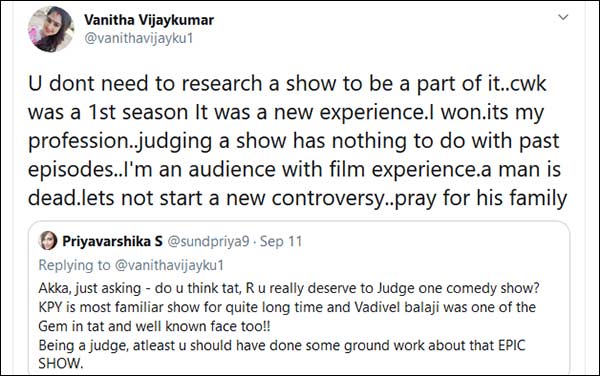Click the 'Replying to' label text
Viewport: 600px width, 376px height.
click(x=74, y=265)
